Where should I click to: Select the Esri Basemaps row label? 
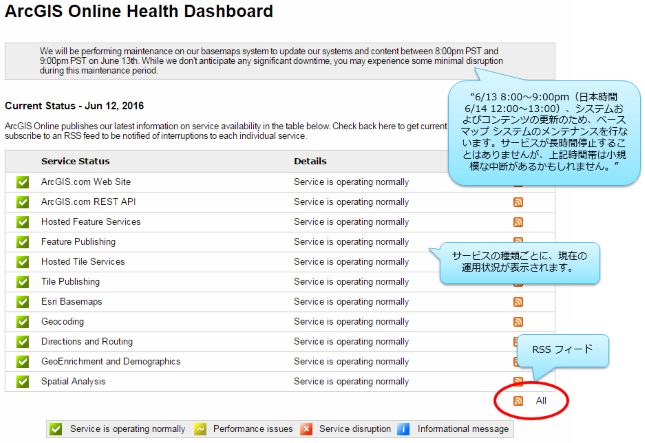(72, 302)
